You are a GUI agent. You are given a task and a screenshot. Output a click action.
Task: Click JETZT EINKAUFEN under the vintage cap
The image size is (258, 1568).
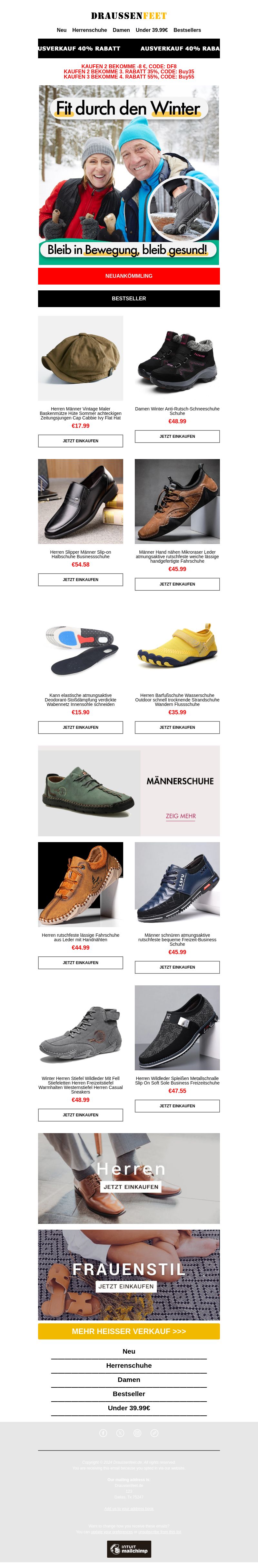(x=81, y=441)
